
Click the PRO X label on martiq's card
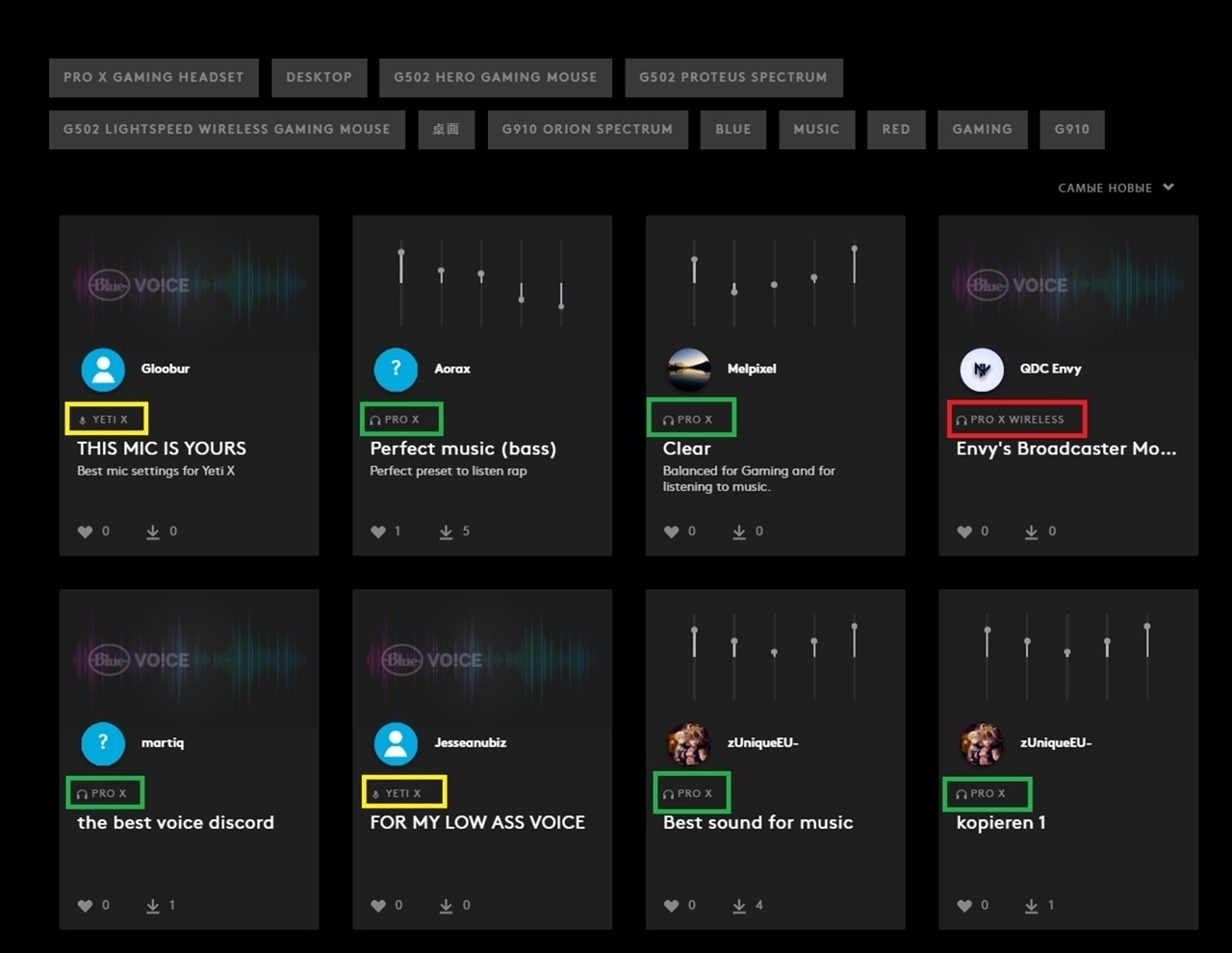click(102, 794)
